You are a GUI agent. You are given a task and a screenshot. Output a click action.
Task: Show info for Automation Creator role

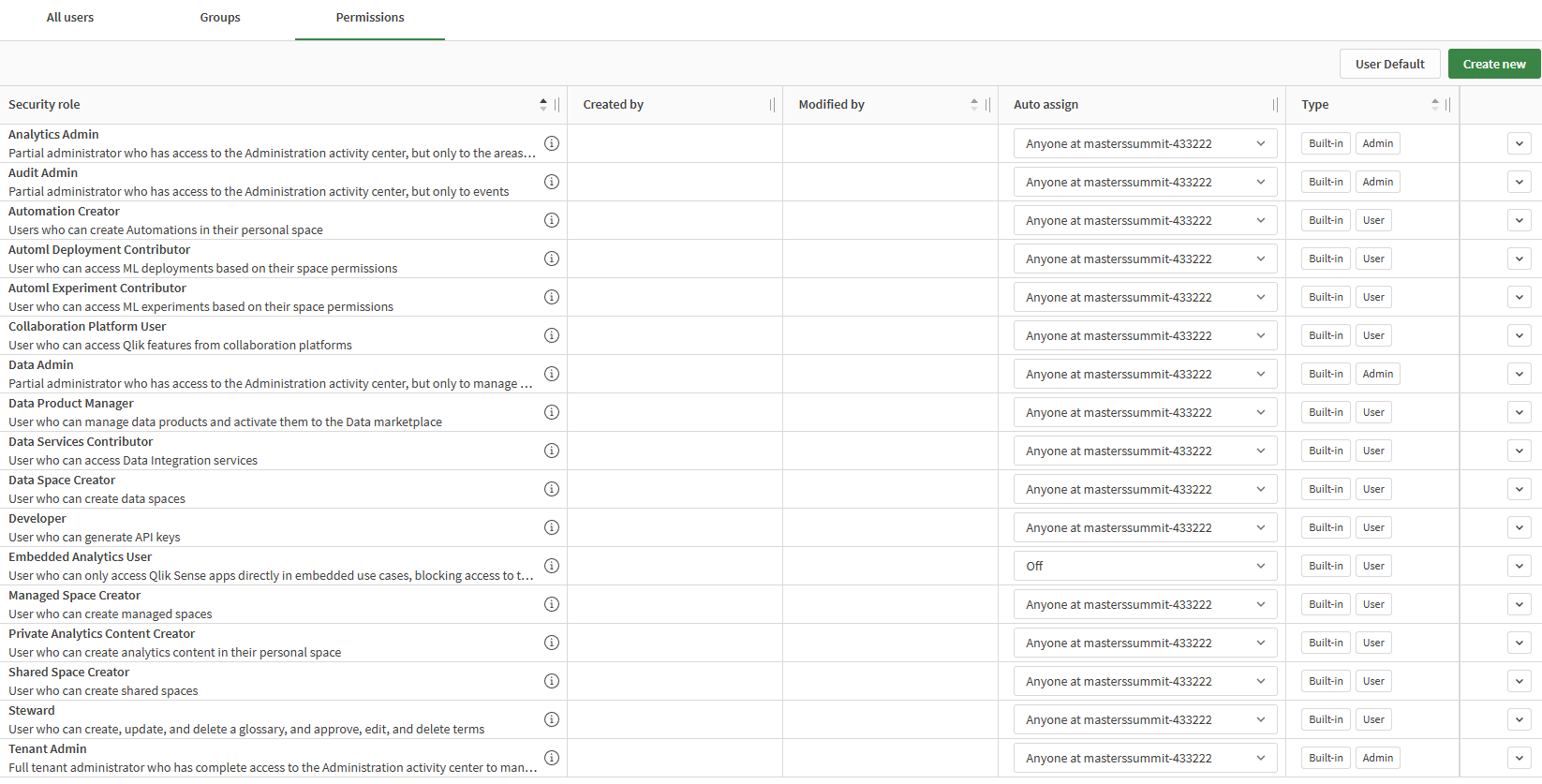point(552,220)
